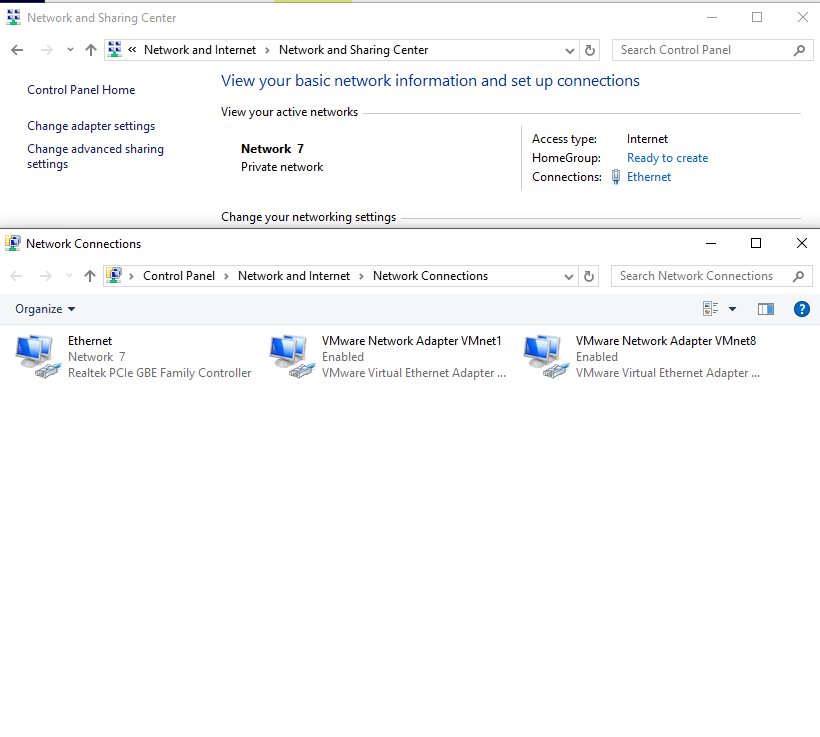Expand the view options dropdown arrow
820x737 pixels.
(732, 309)
